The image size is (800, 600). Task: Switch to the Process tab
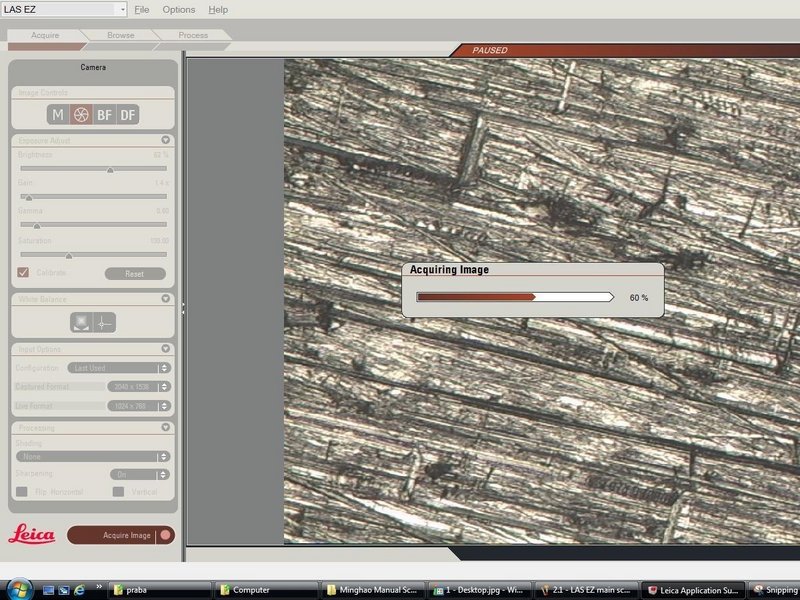click(x=193, y=35)
